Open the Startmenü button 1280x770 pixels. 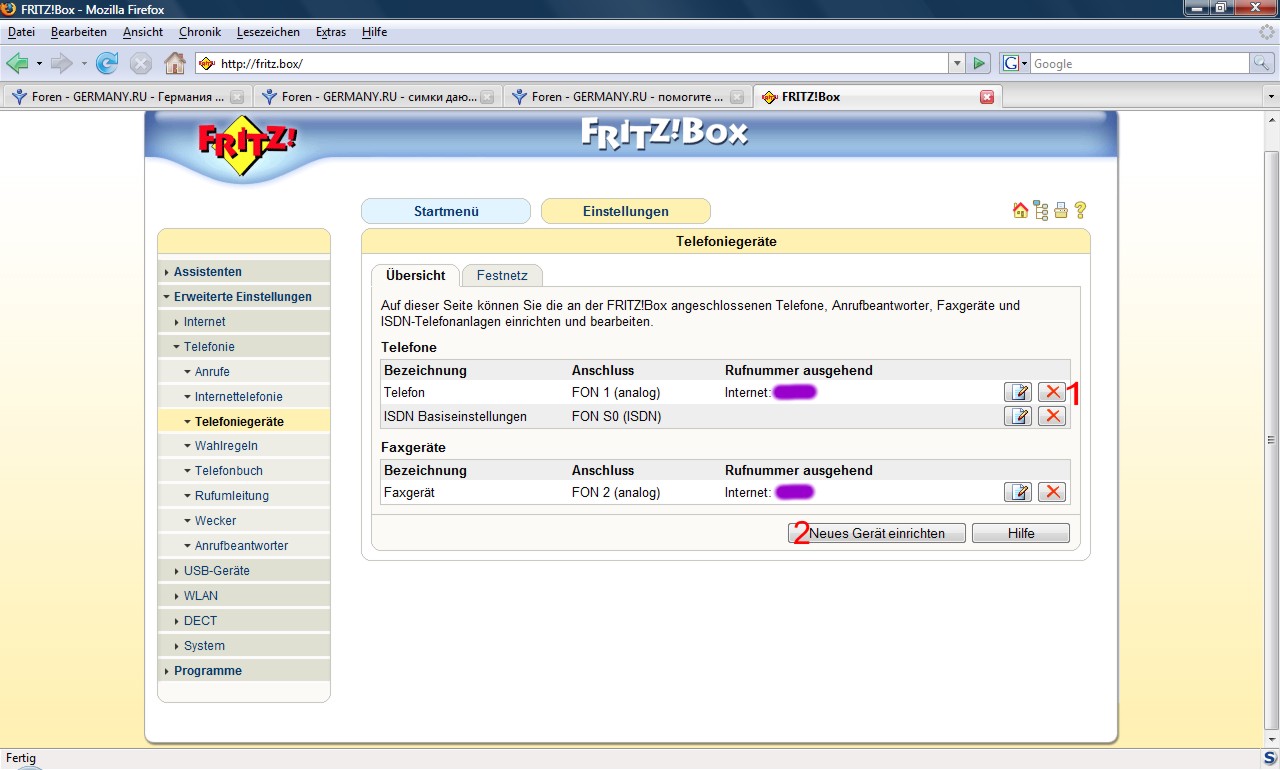(446, 212)
